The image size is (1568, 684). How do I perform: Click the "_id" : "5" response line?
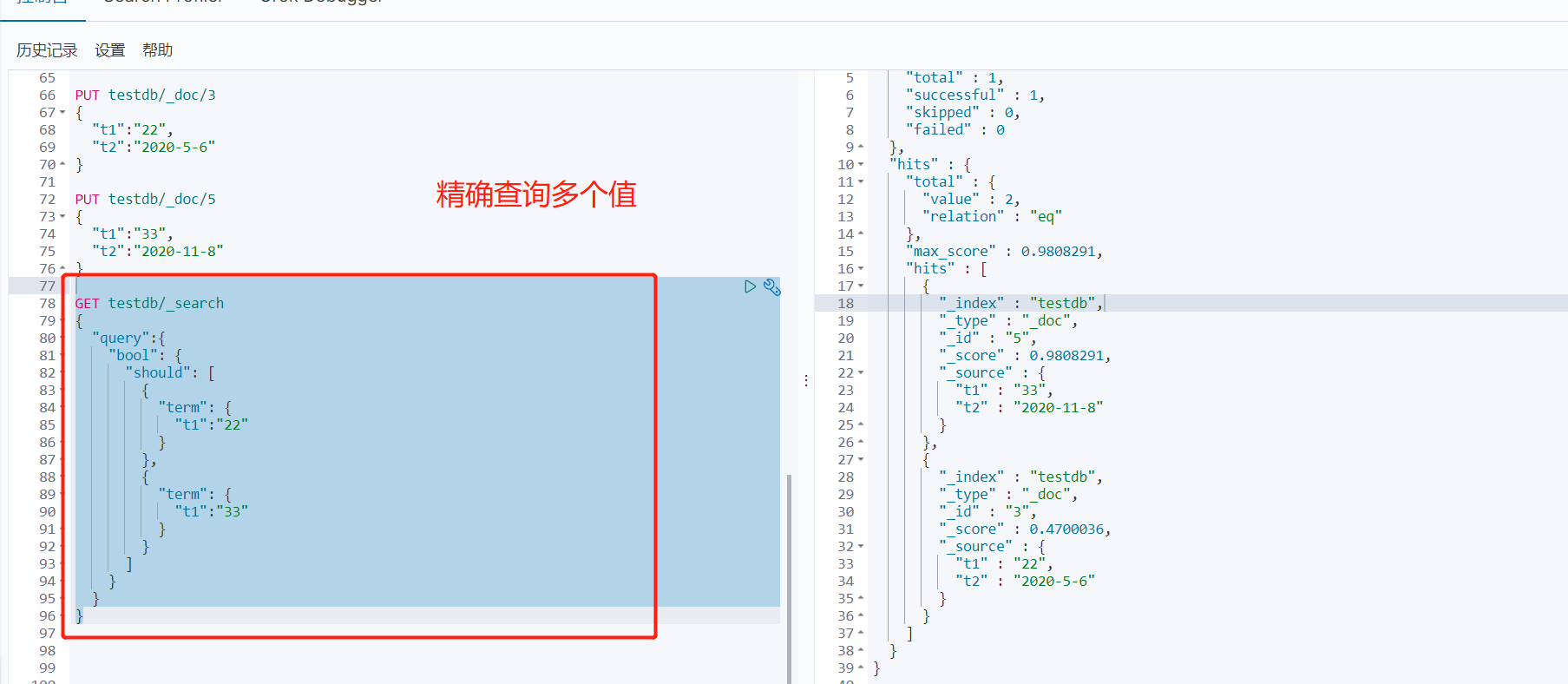pos(988,339)
